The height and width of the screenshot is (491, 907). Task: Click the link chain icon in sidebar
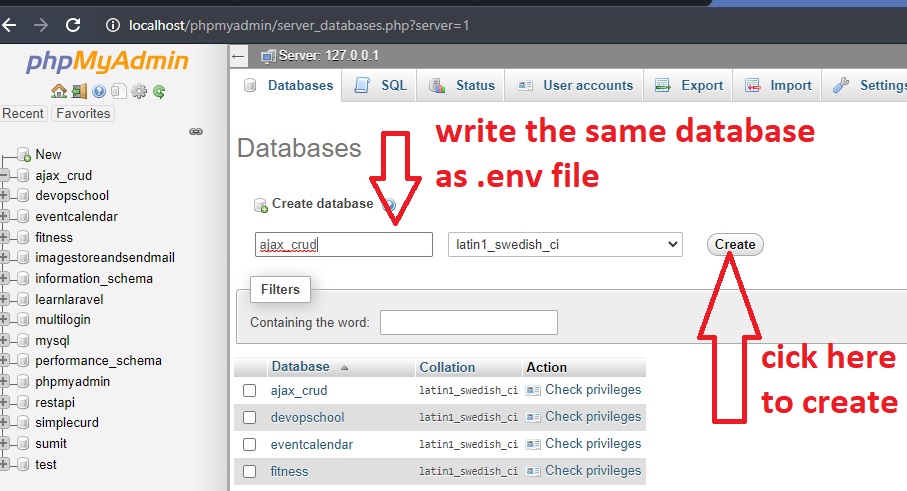pos(196,131)
